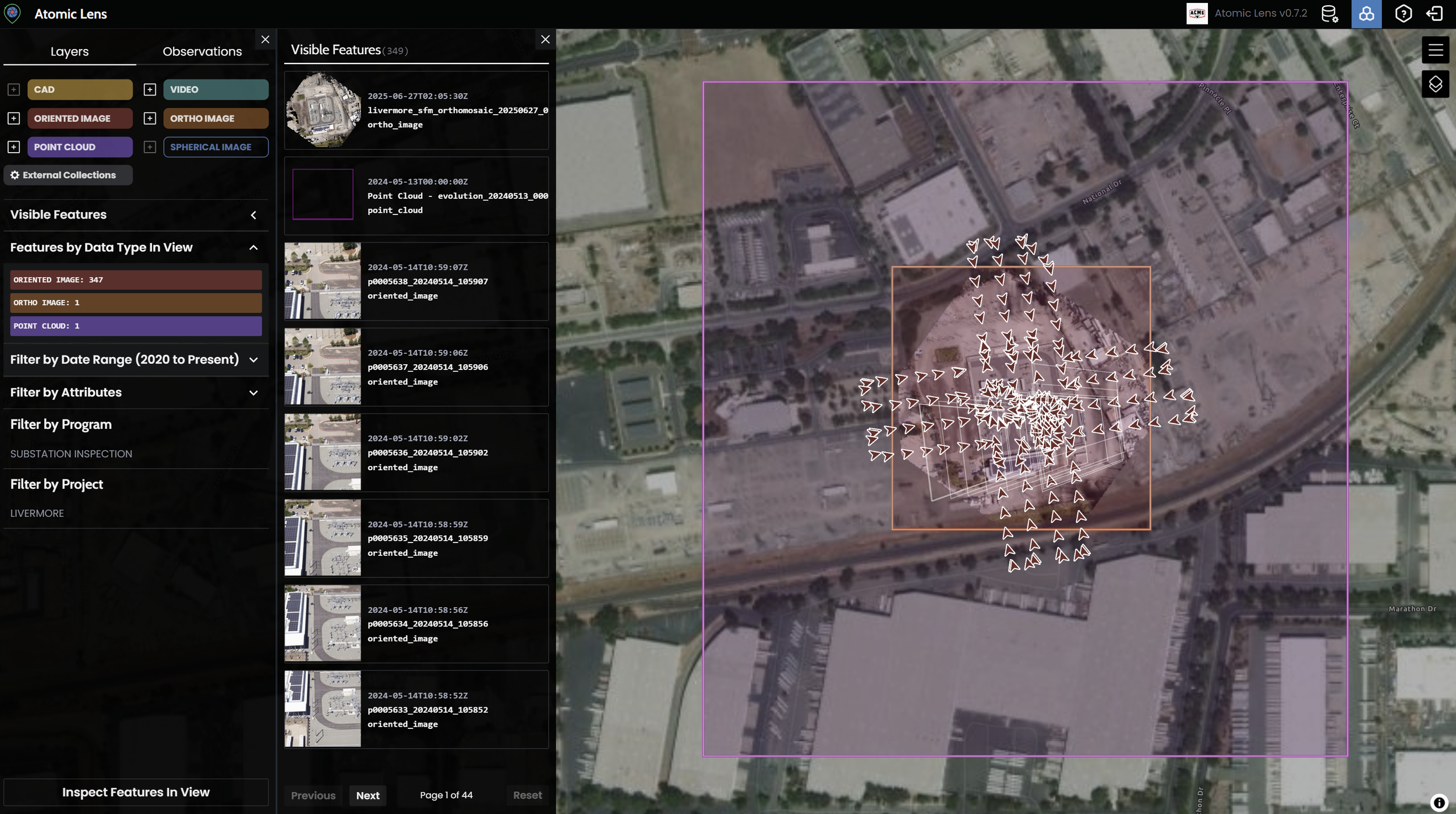Toggle the VIDEO layer chip
This screenshot has height=814, width=1456.
click(x=215, y=90)
